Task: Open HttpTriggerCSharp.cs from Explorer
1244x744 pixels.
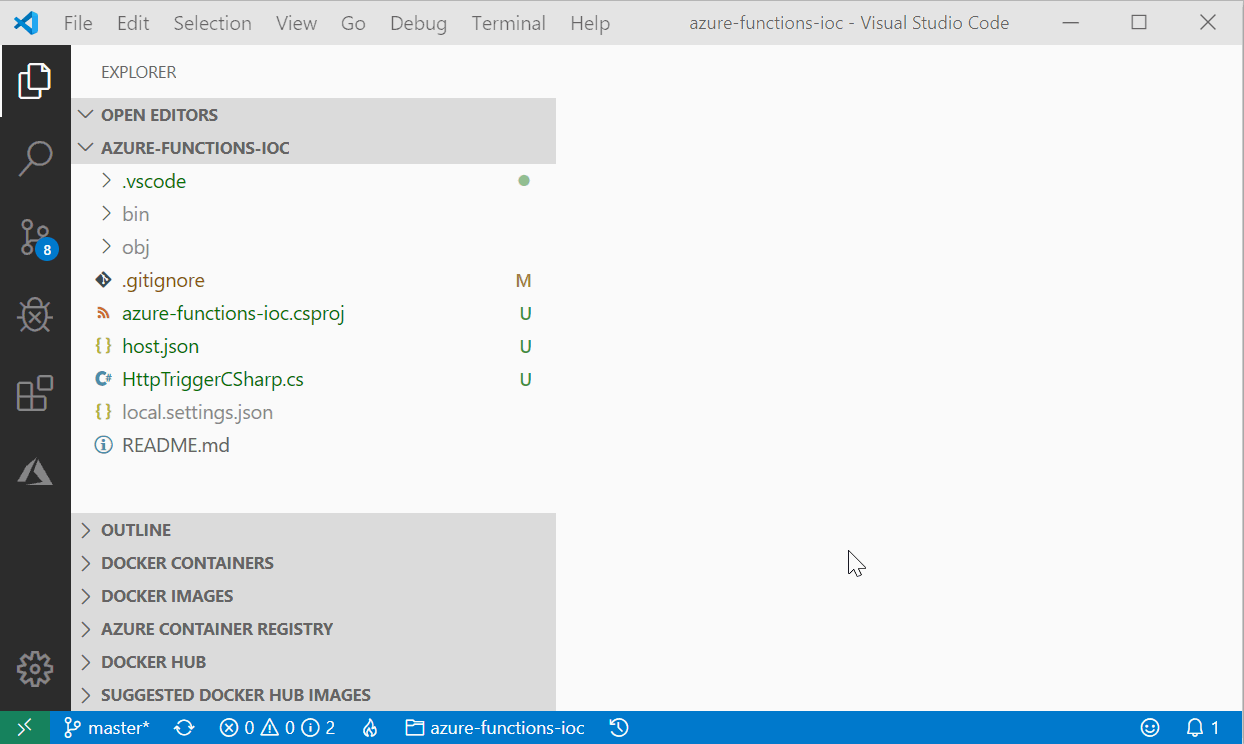Action: point(212,378)
